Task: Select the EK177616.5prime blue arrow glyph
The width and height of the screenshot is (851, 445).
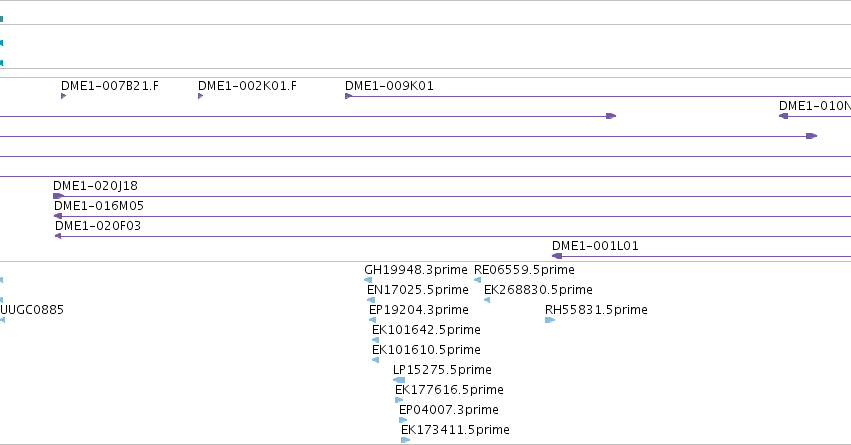Action: (x=399, y=400)
